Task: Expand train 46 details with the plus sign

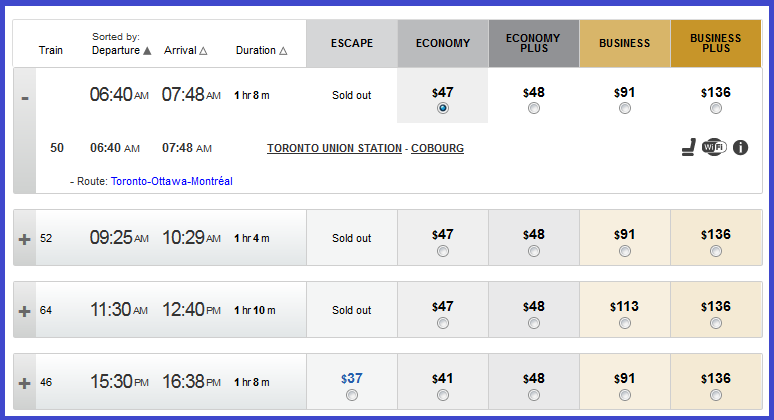Action: [x=24, y=383]
